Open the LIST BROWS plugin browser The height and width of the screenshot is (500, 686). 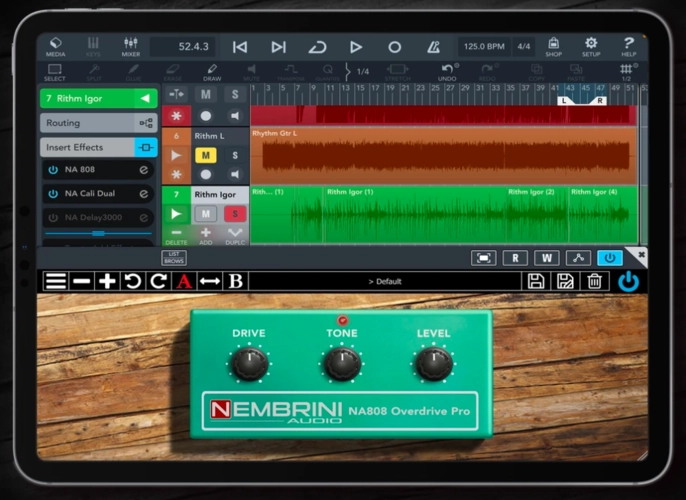[x=174, y=258]
